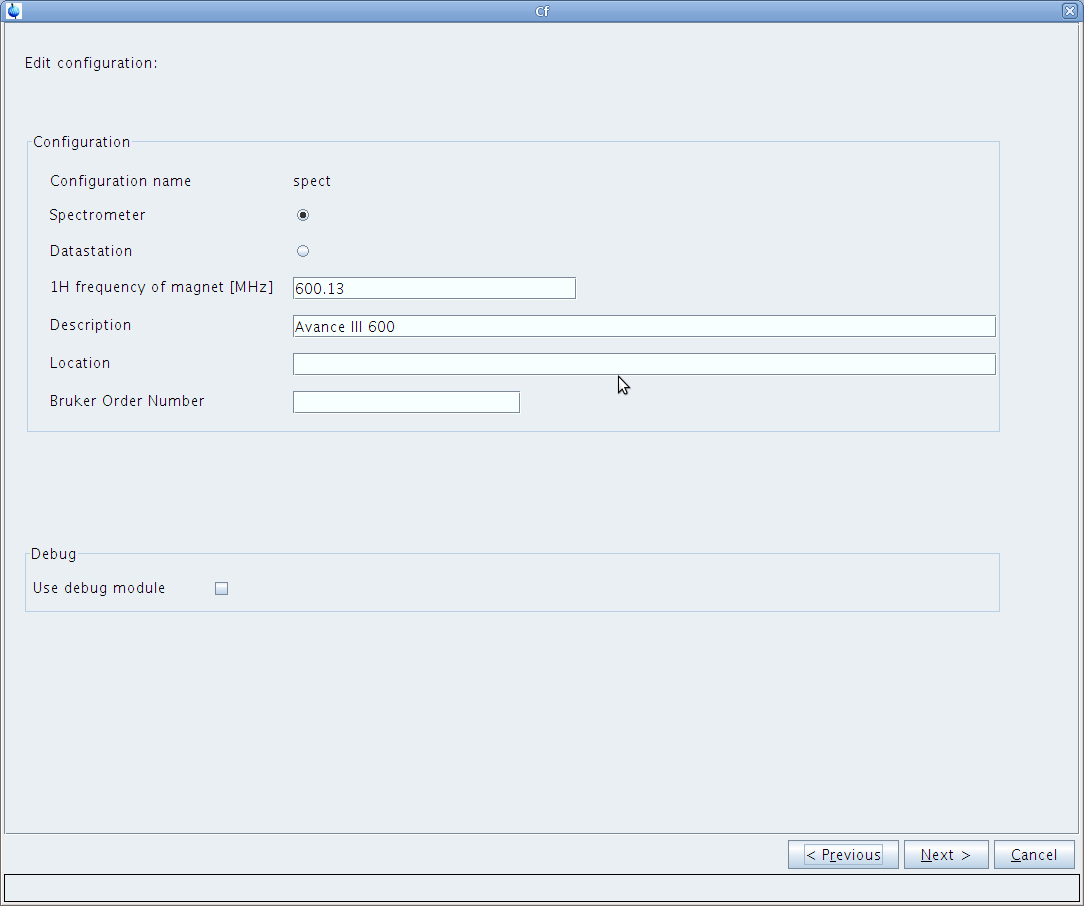Choose the Datastation radio option
1084x906 pixels.
(x=303, y=251)
